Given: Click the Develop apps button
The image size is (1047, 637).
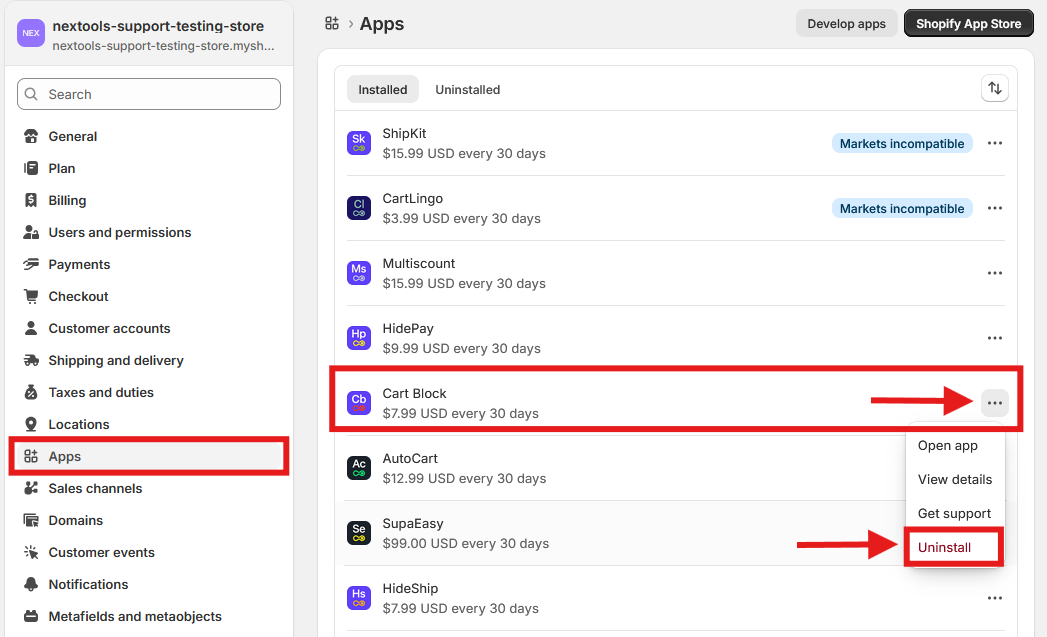Looking at the screenshot, I should (846, 24).
